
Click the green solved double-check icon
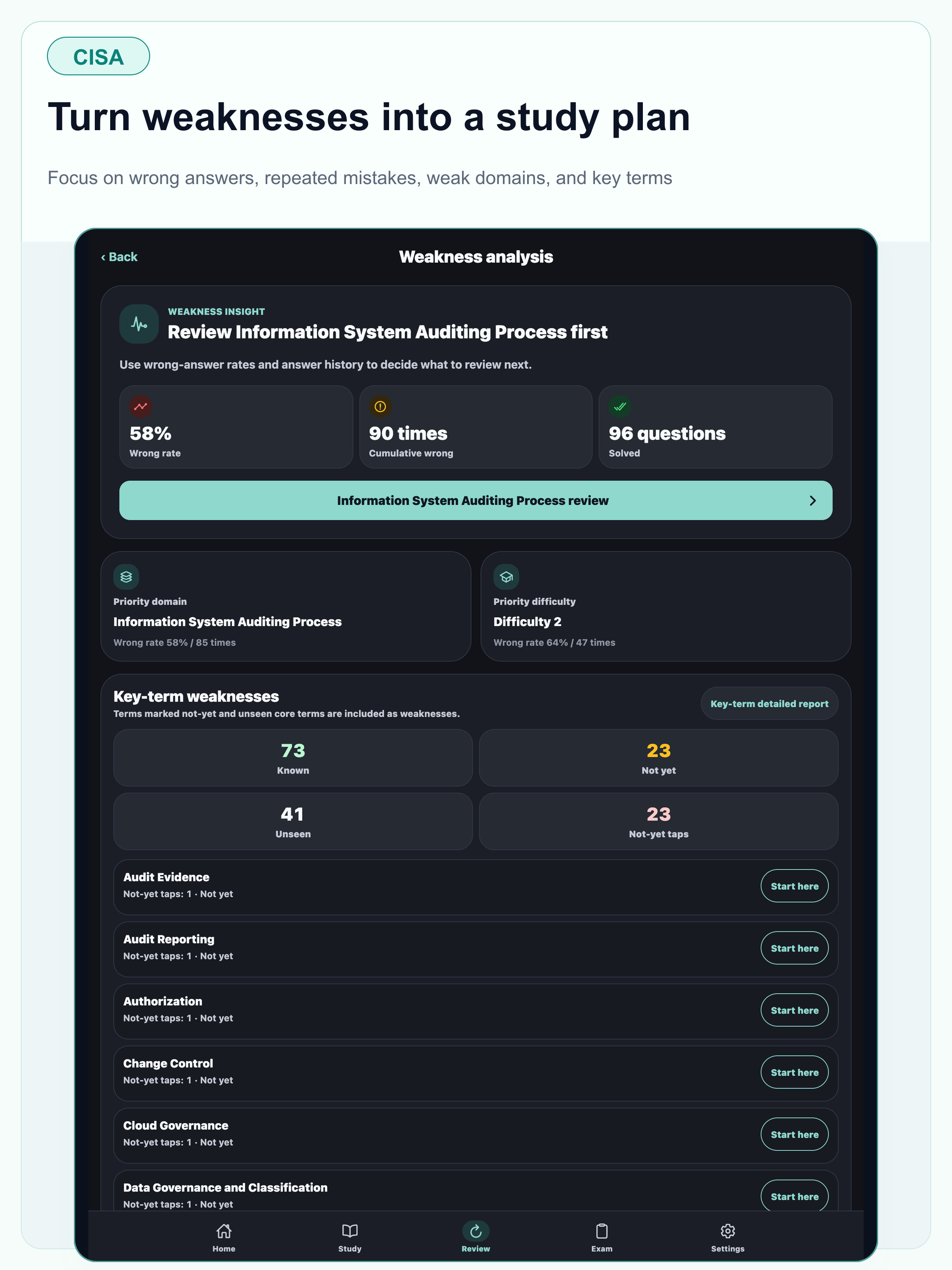click(x=620, y=406)
